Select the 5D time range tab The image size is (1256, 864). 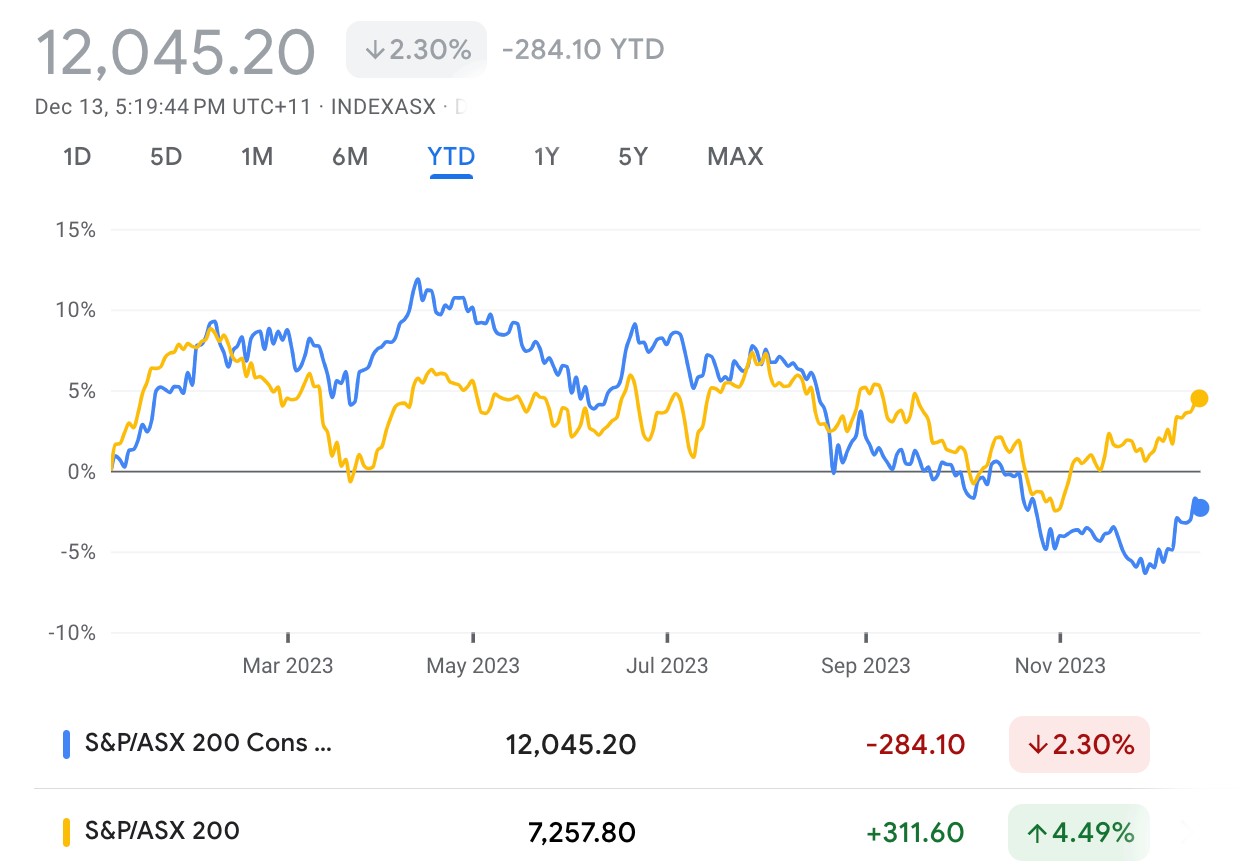166,157
